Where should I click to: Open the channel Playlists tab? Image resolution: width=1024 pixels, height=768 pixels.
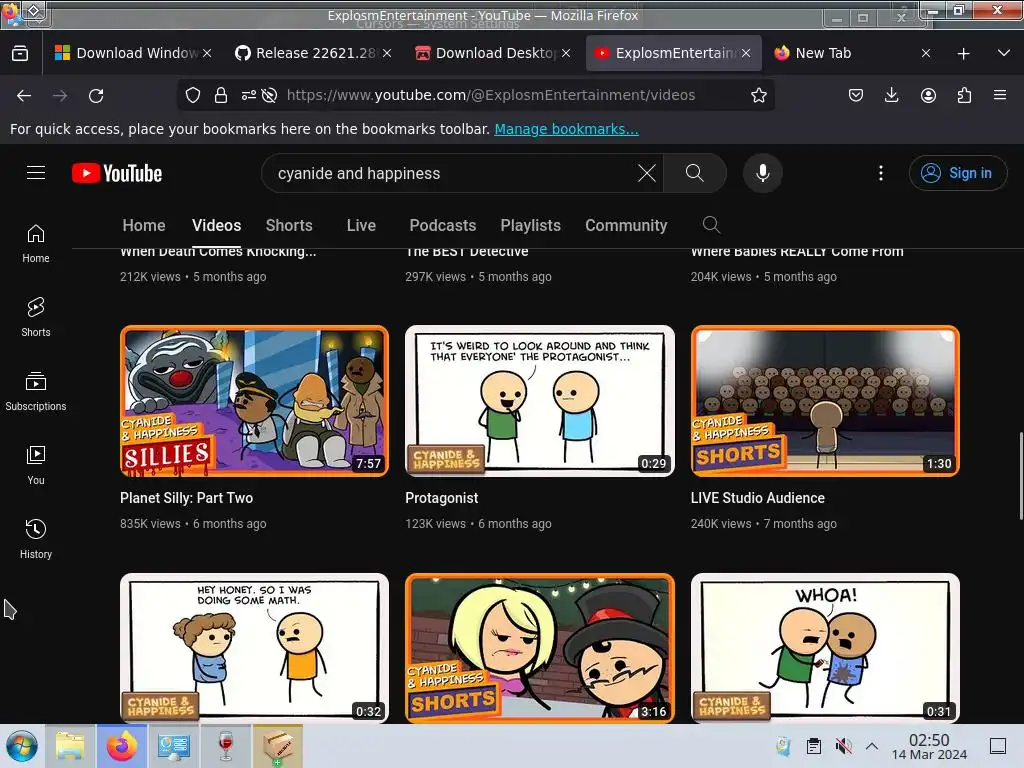(x=530, y=225)
